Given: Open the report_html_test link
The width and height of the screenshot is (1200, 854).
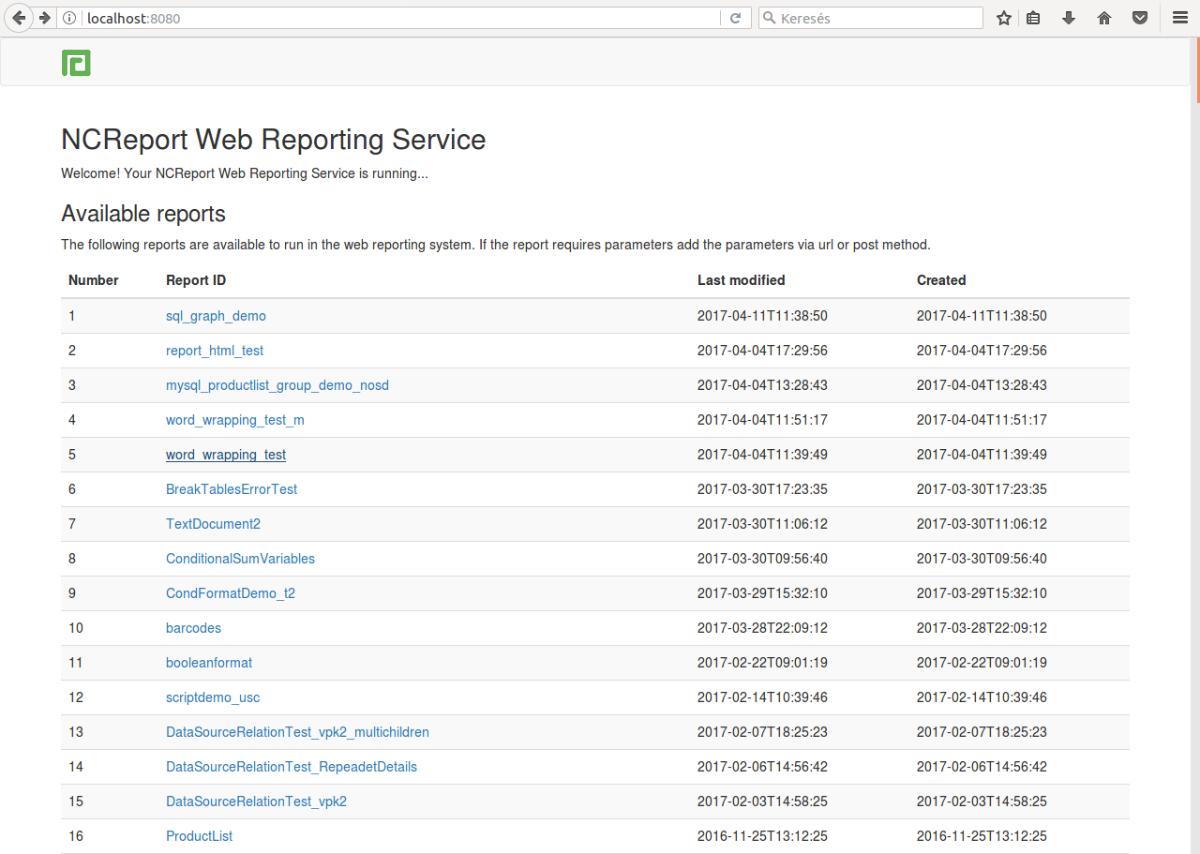Looking at the screenshot, I should coord(214,351).
